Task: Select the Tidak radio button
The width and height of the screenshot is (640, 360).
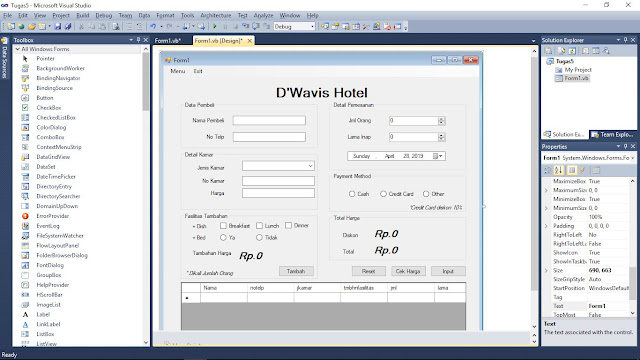Action: [x=259, y=237]
